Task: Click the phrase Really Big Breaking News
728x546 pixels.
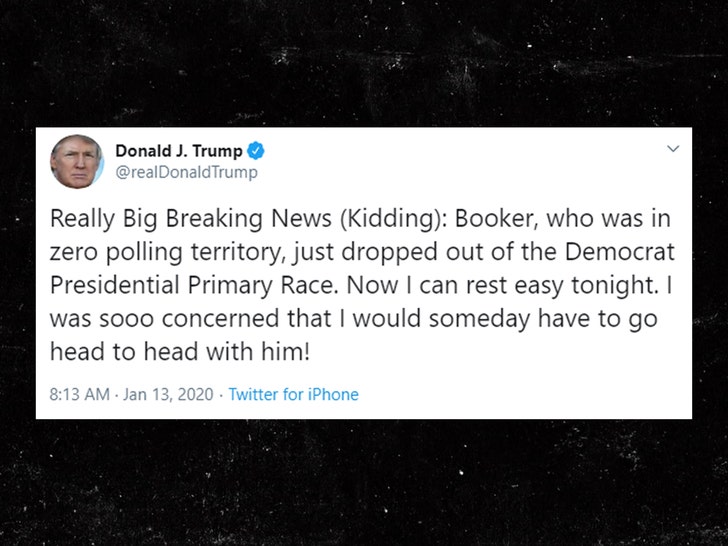Action: pos(191,219)
